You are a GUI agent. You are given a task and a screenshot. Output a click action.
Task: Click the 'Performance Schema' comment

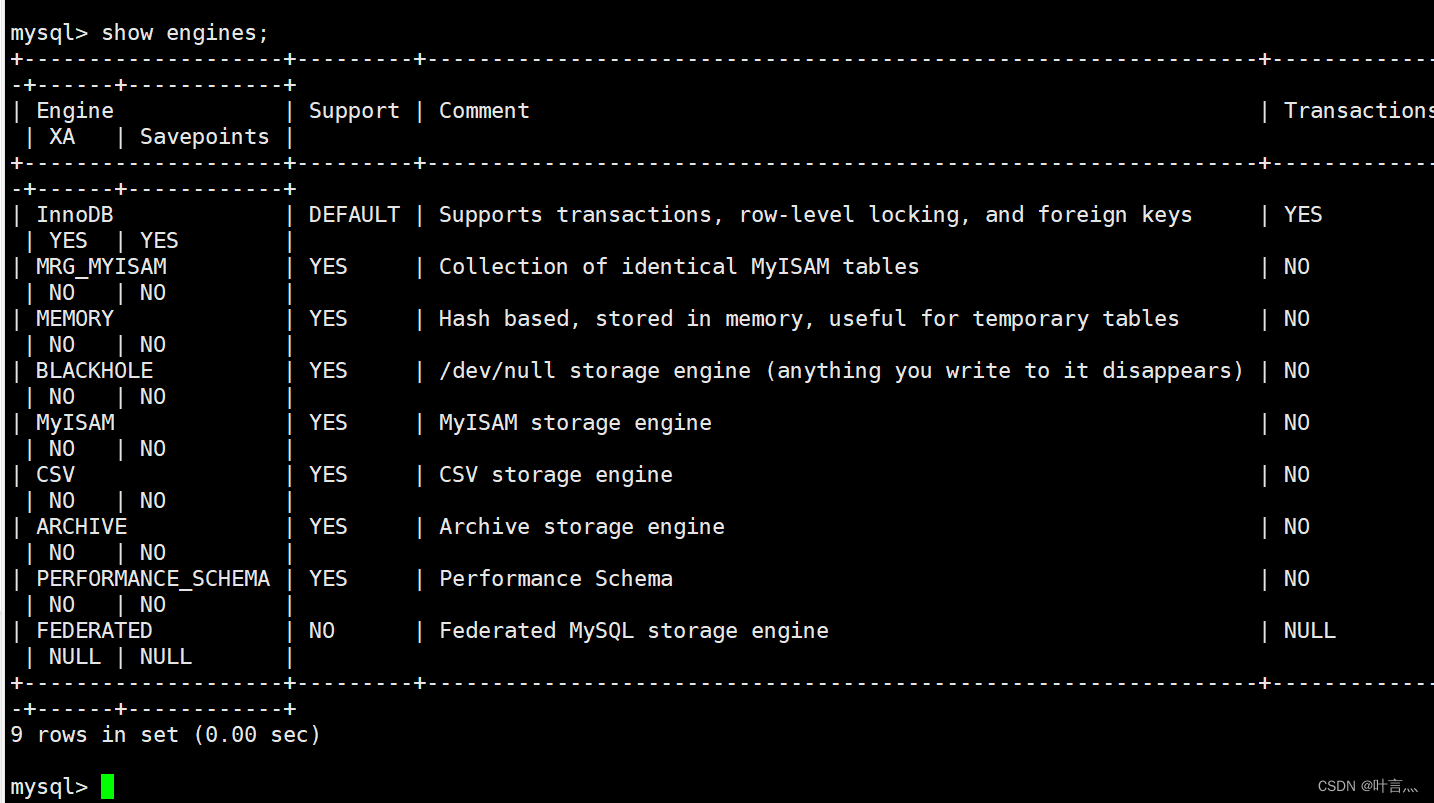[556, 579]
